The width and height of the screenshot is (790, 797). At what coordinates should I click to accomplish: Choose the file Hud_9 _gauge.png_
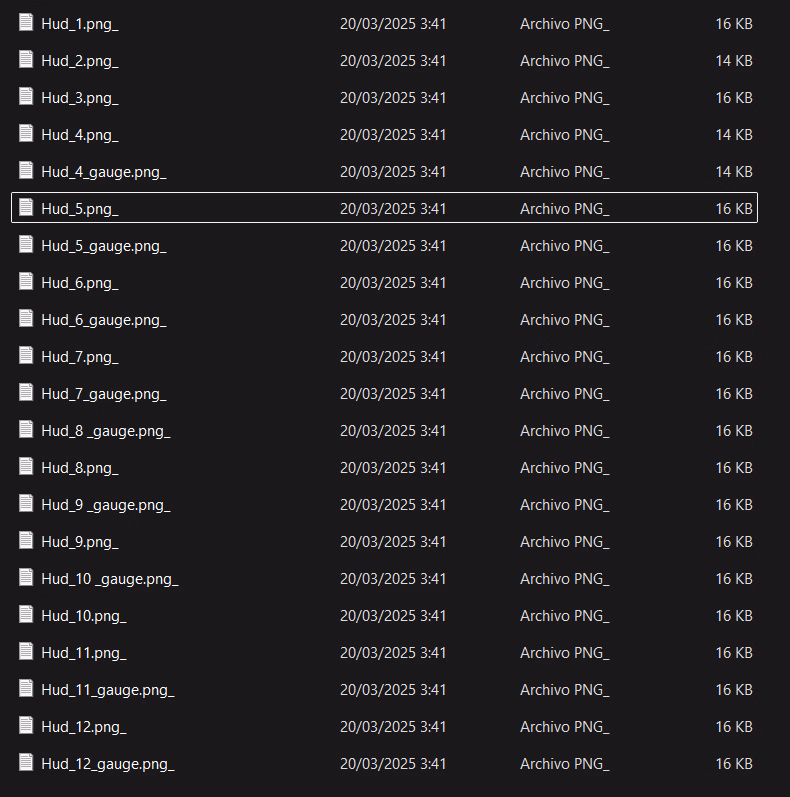coord(106,505)
